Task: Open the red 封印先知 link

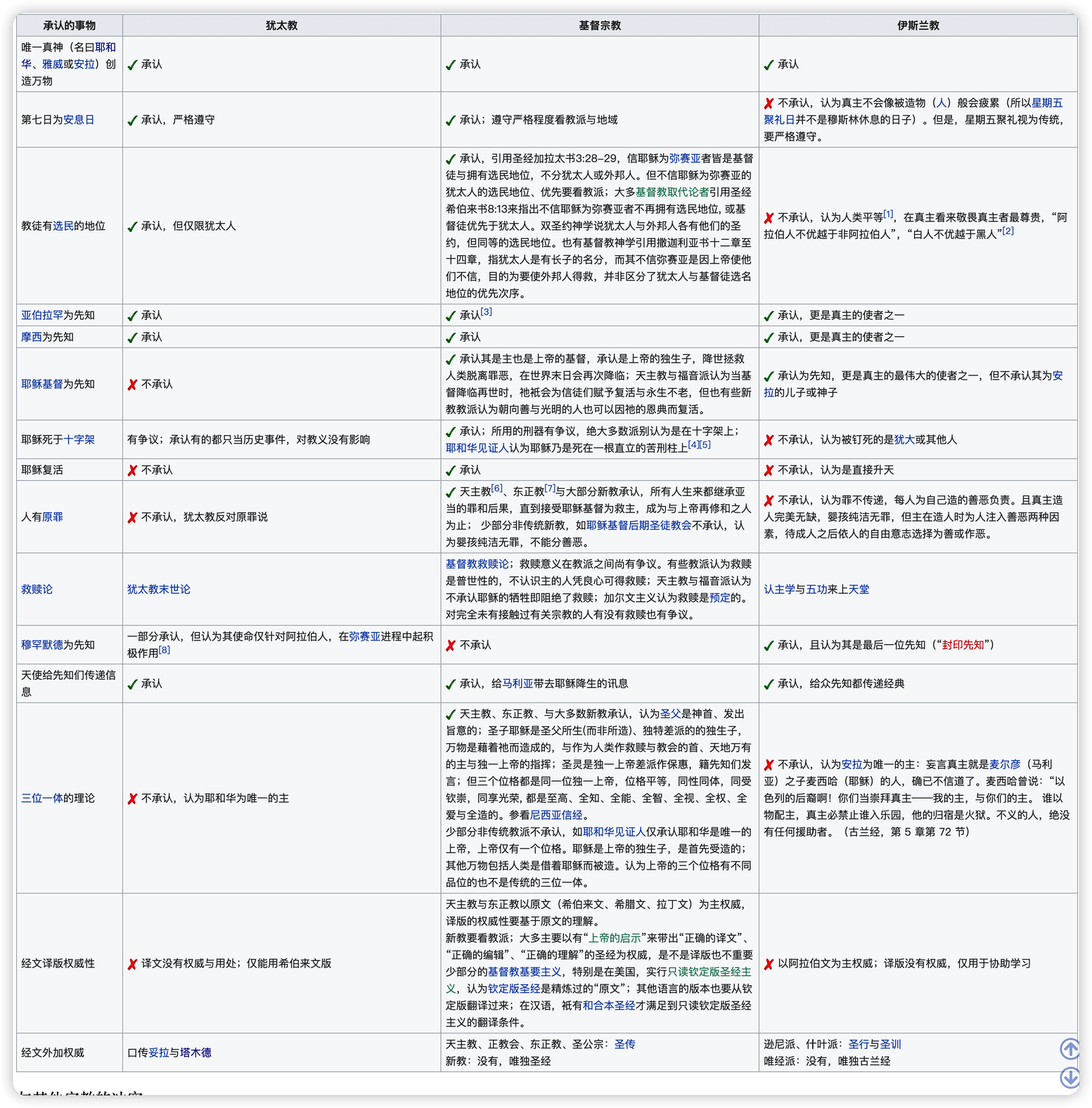Action: pyautogui.click(x=963, y=645)
